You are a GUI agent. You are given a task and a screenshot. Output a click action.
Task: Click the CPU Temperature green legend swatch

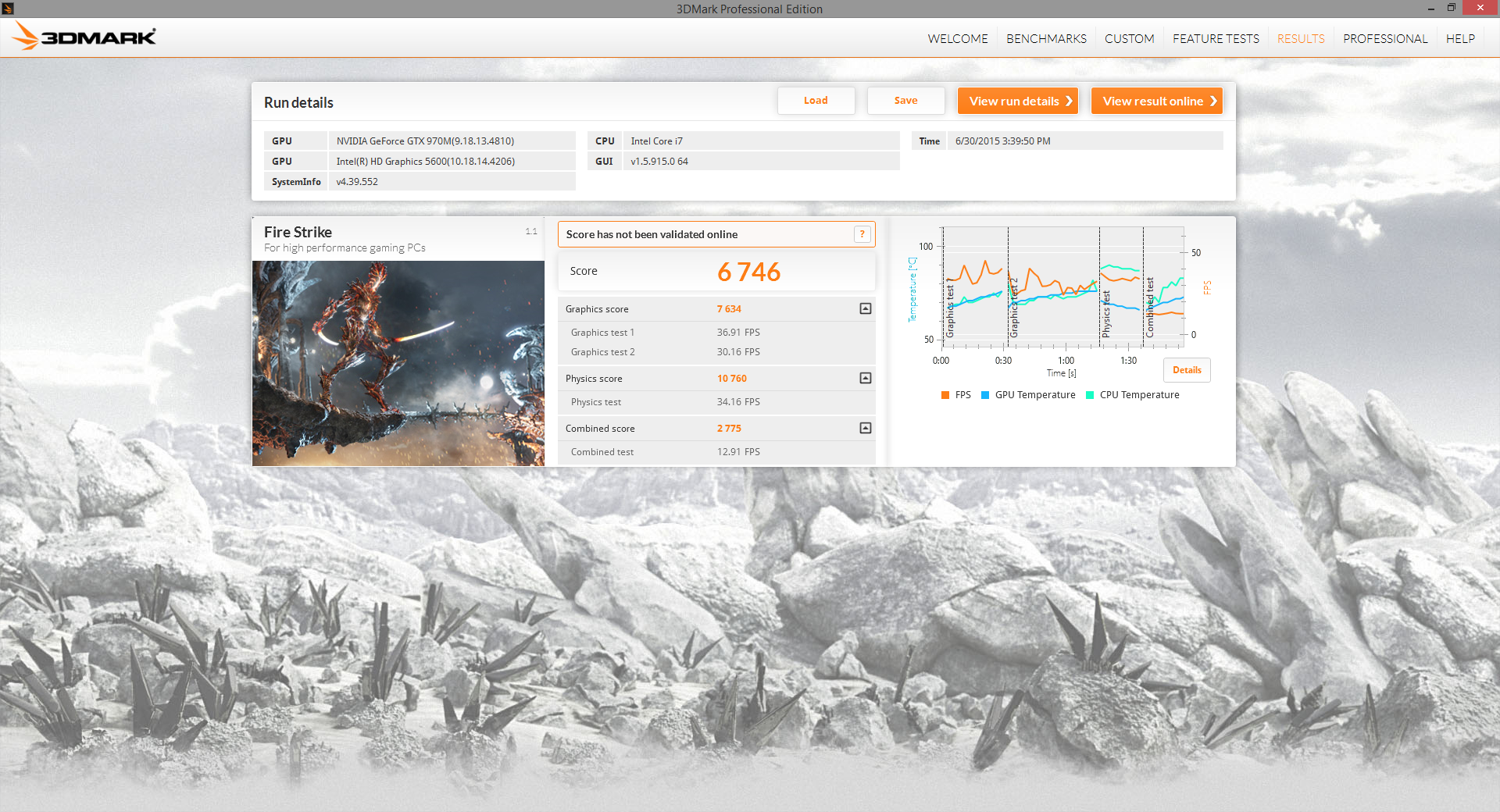pos(1090,395)
